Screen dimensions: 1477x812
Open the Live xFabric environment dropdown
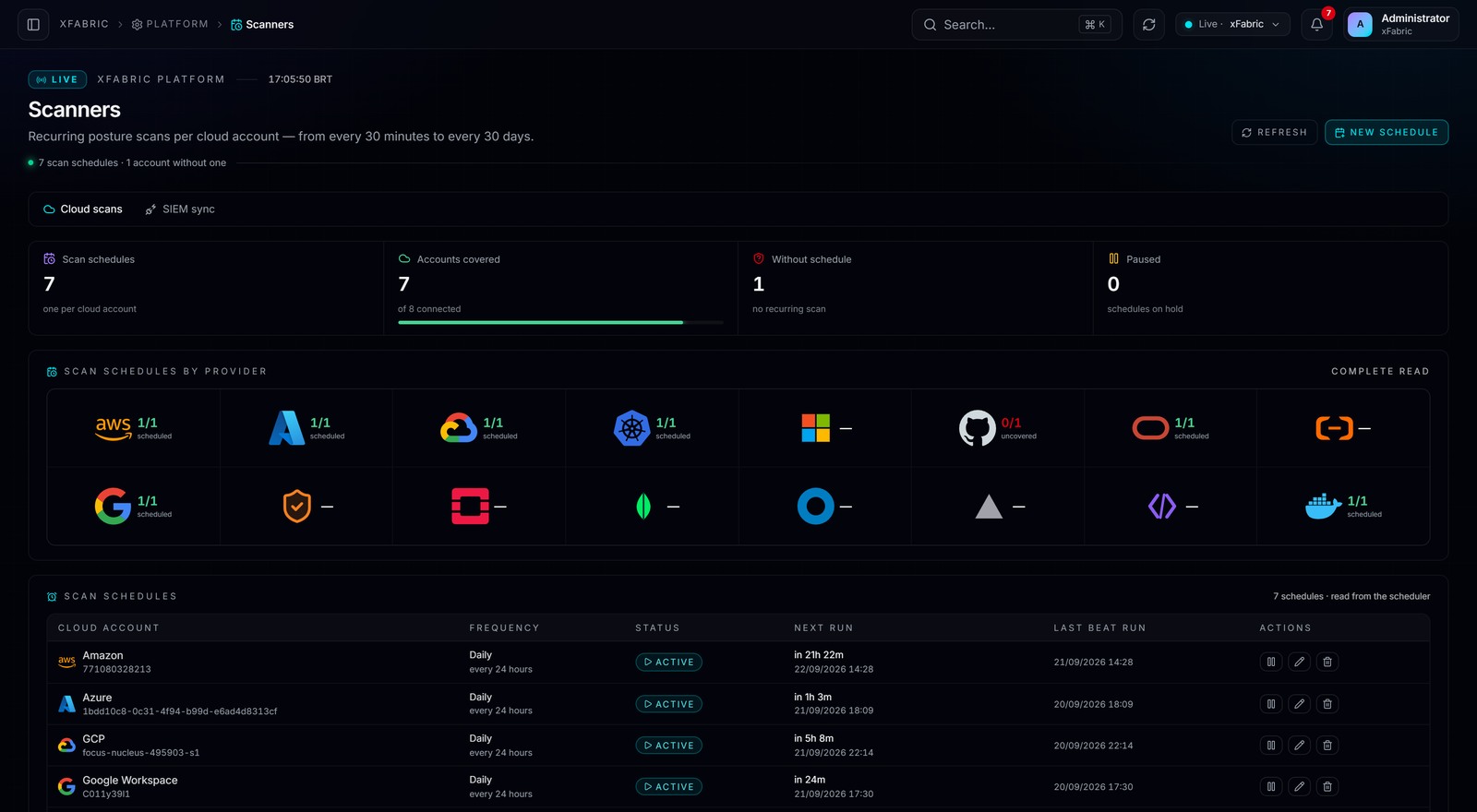(x=1232, y=25)
